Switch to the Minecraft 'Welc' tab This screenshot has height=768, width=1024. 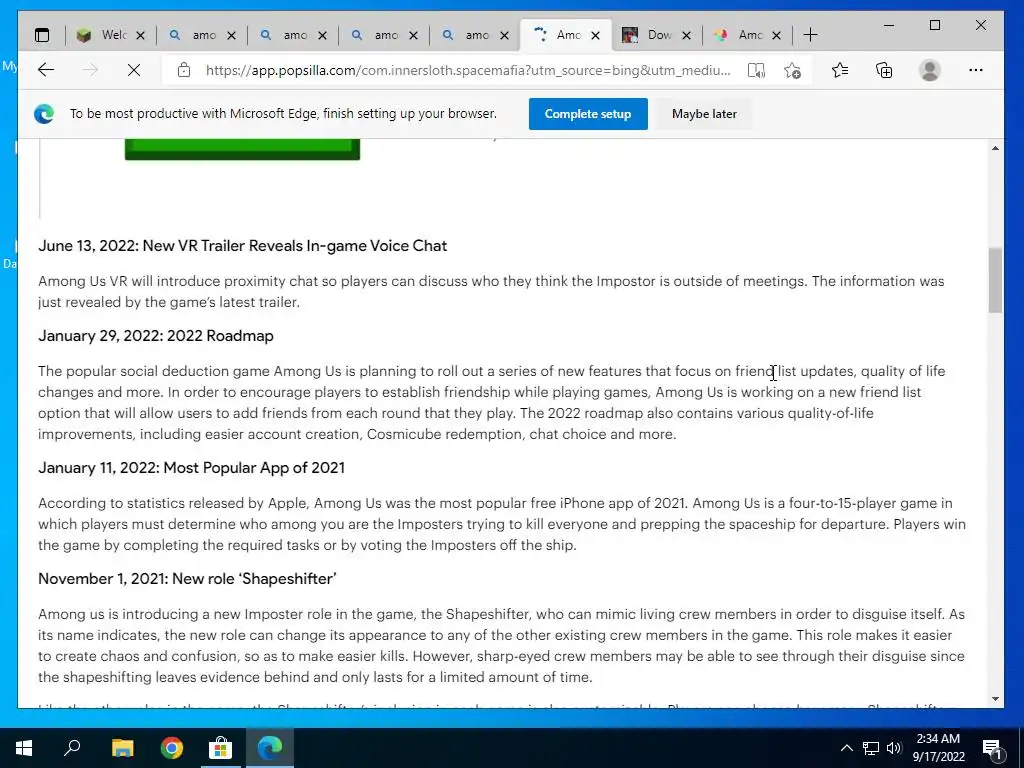click(111, 35)
